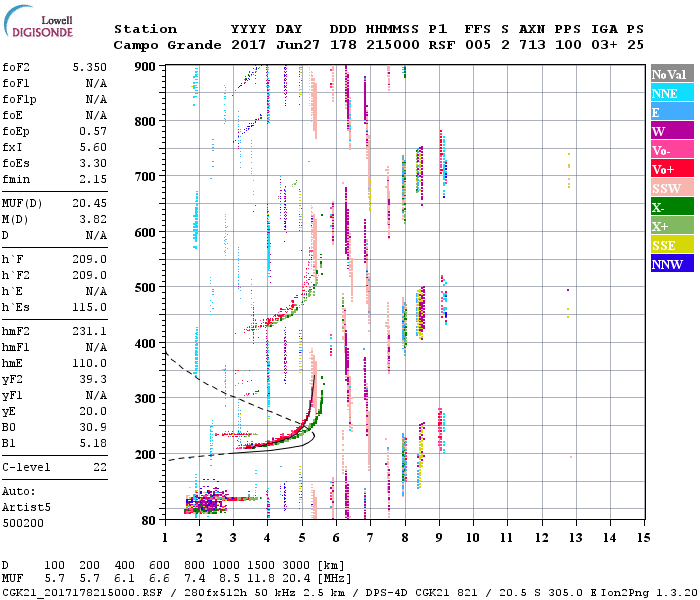This screenshot has width=700, height=600.
Task: Select the NoVal gray legend swatch
Action: (671, 74)
